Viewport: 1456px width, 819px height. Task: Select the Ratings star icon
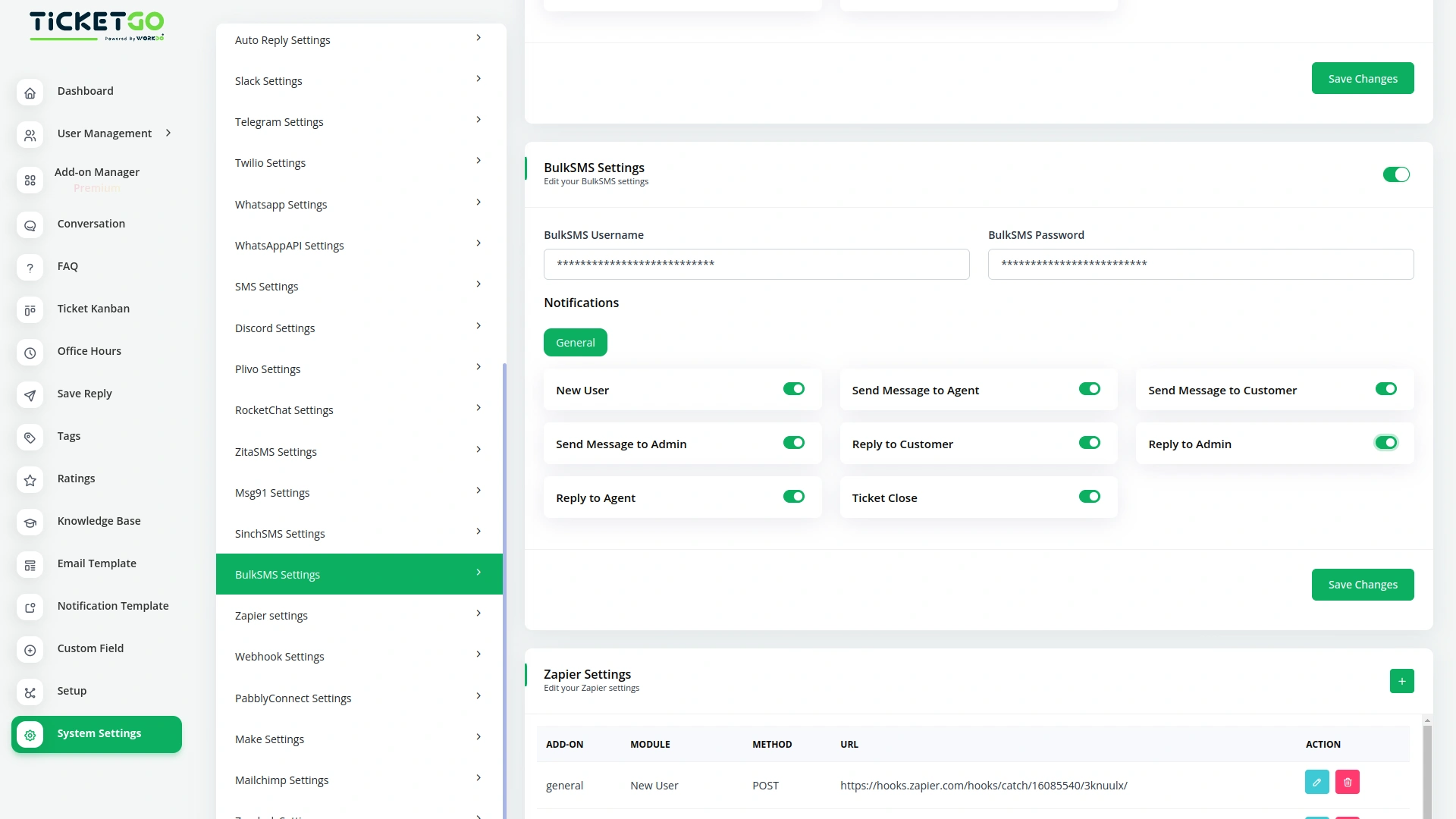point(30,480)
